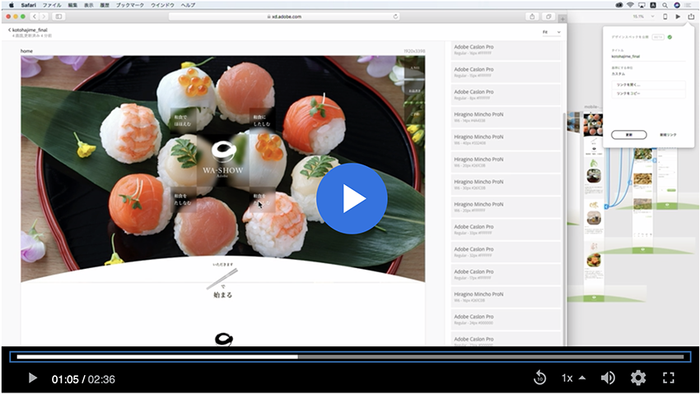
Task: Open the Safari menu
Action: coord(29,5)
